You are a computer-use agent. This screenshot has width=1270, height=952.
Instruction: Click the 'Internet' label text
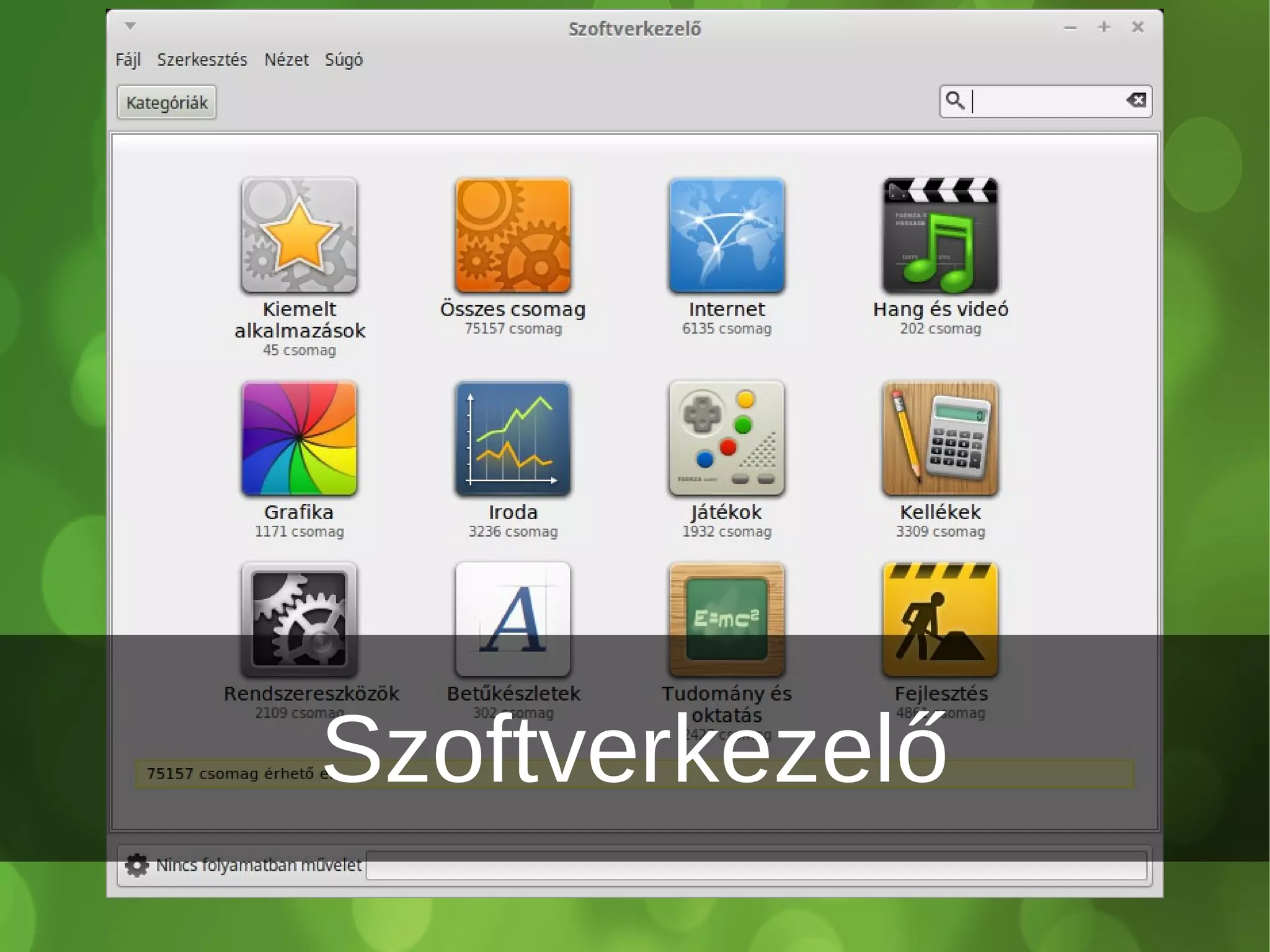[727, 309]
